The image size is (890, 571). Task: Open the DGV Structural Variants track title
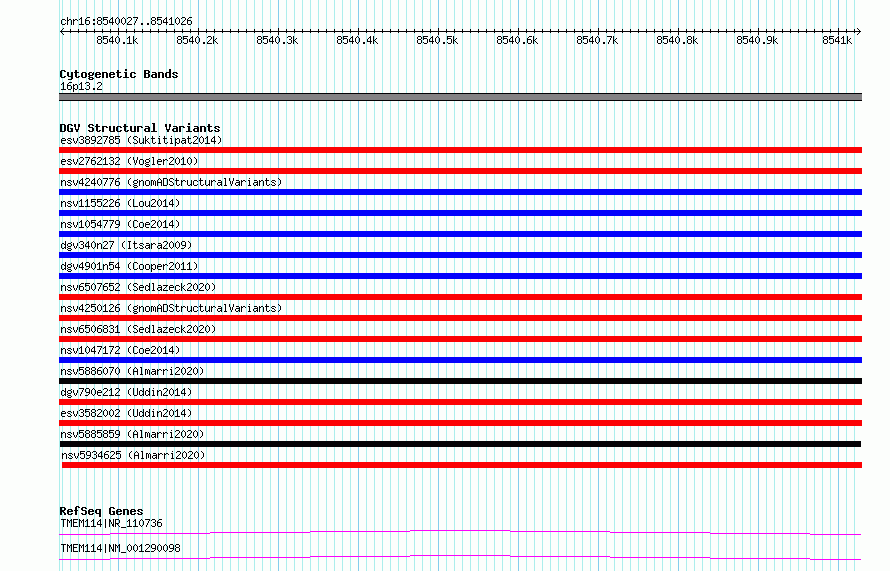tap(140, 128)
